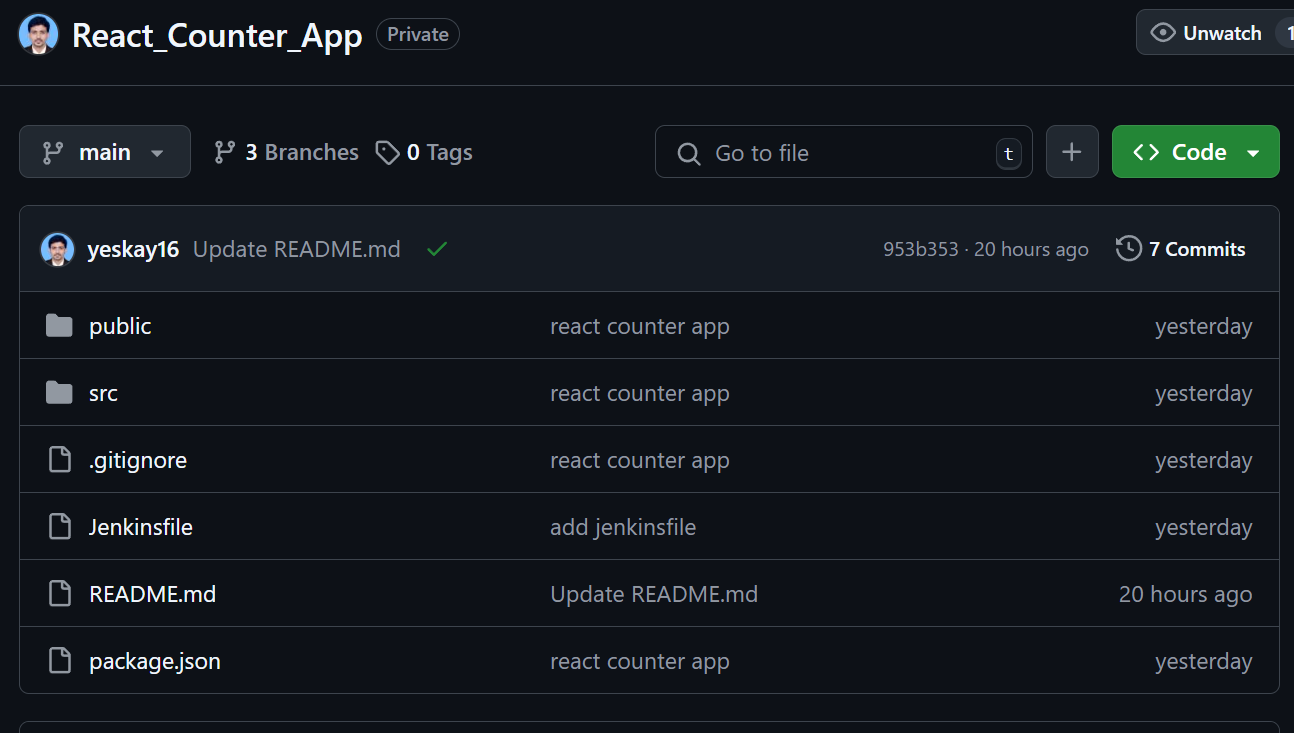The height and width of the screenshot is (733, 1294).
Task: Click the tag icon beside 0 Tags
Action: 388,151
